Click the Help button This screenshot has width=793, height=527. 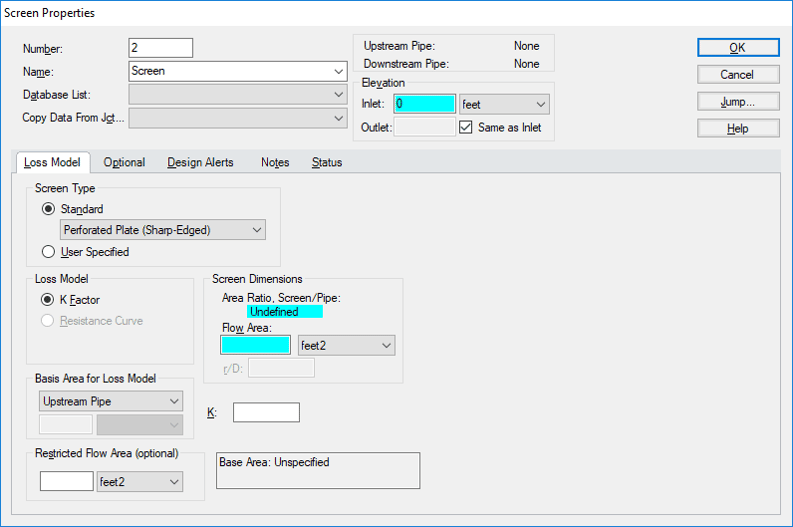[737, 129]
